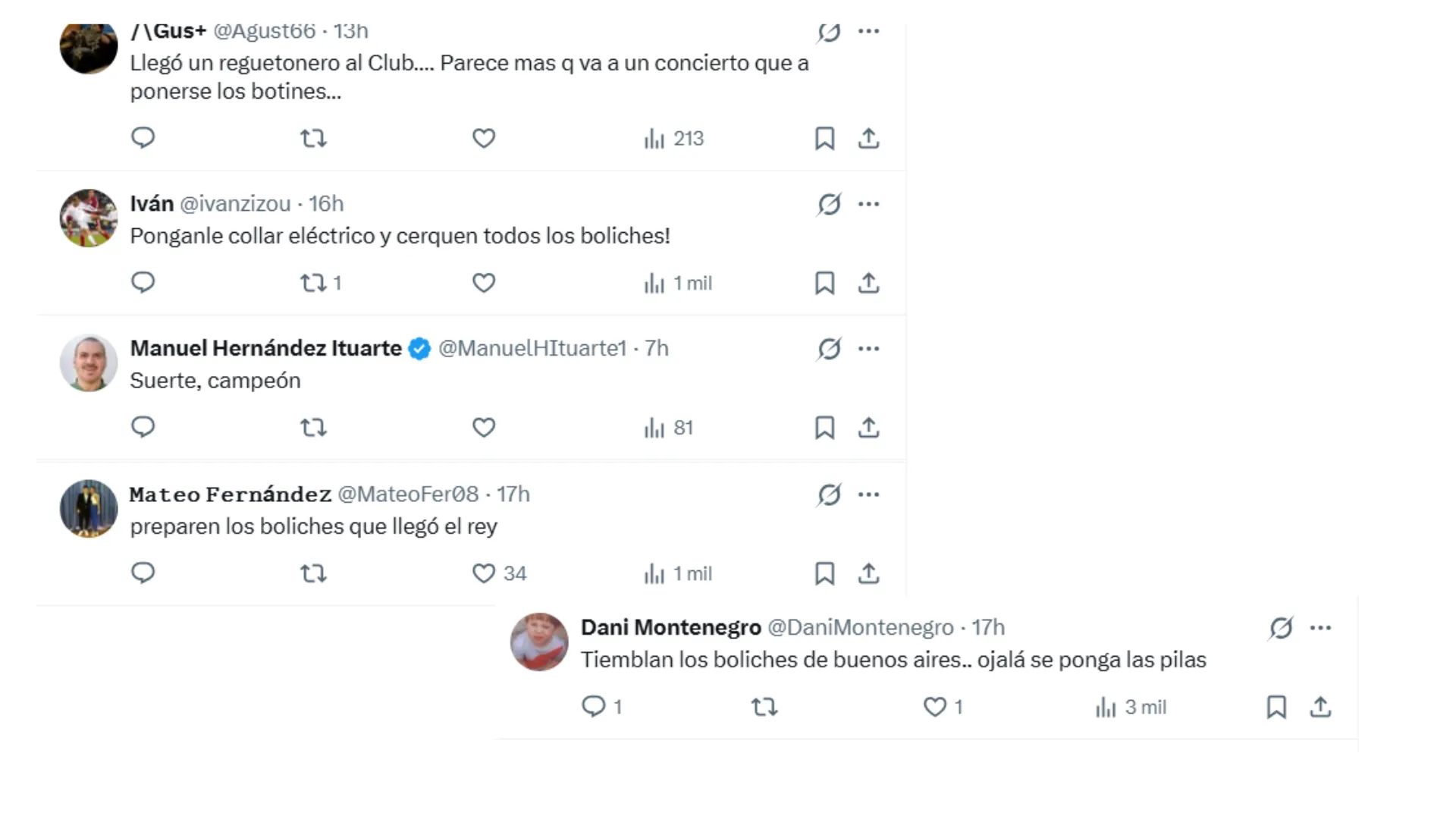This screenshot has height=819, width=1456.
Task: Open the three-dot menu on Iván's tweet
Action: click(870, 204)
